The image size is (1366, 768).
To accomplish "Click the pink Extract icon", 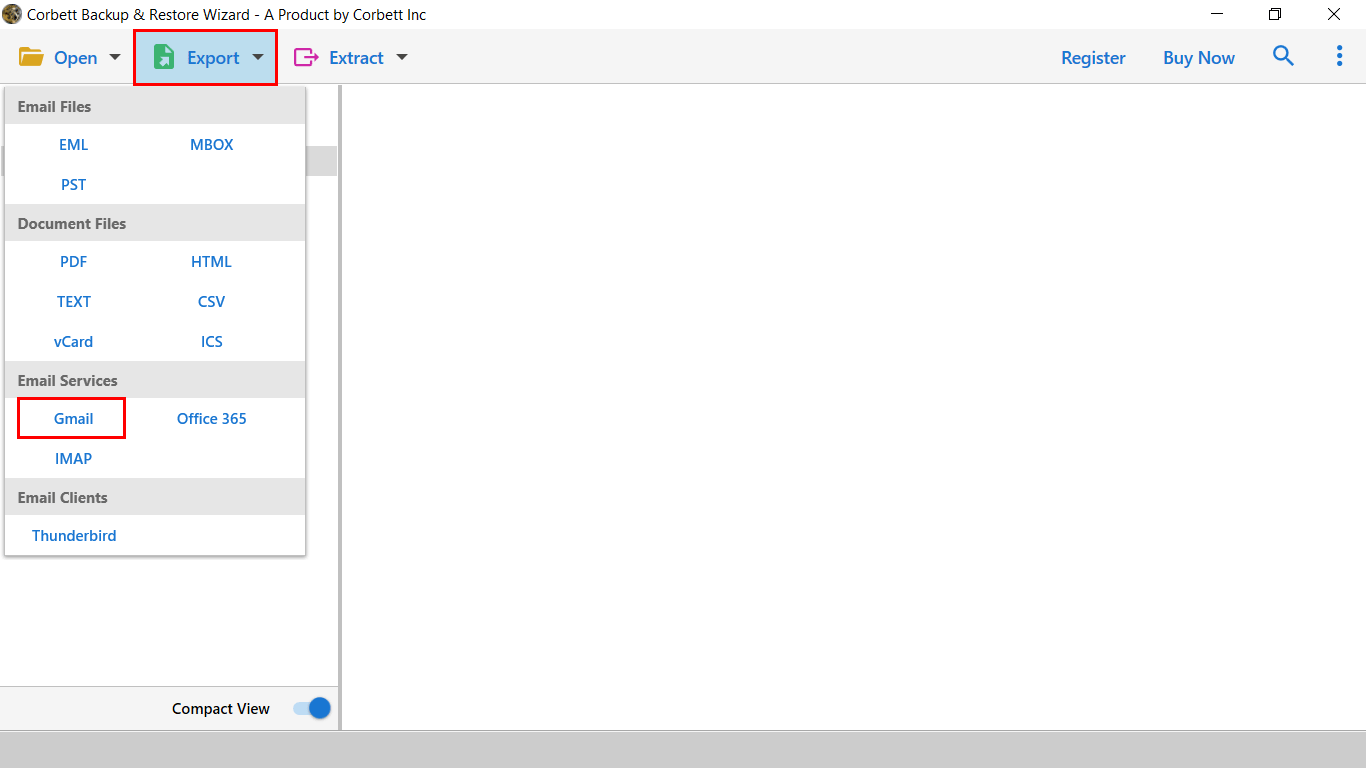I will (x=305, y=57).
